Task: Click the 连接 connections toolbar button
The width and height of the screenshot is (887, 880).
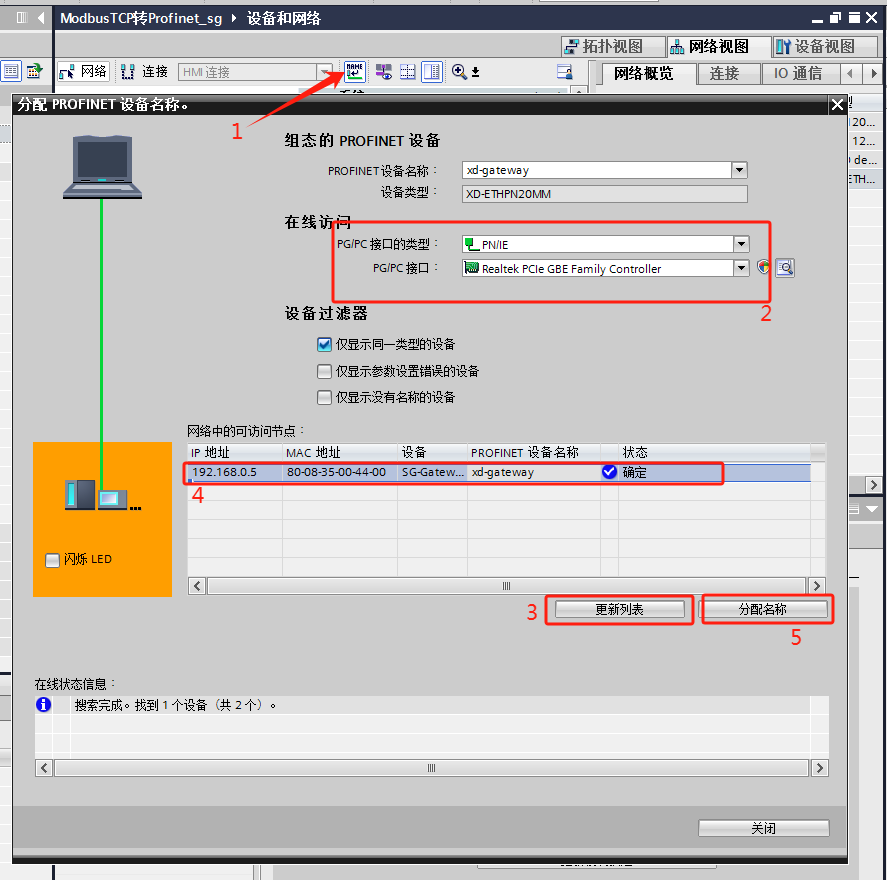Action: (x=144, y=71)
